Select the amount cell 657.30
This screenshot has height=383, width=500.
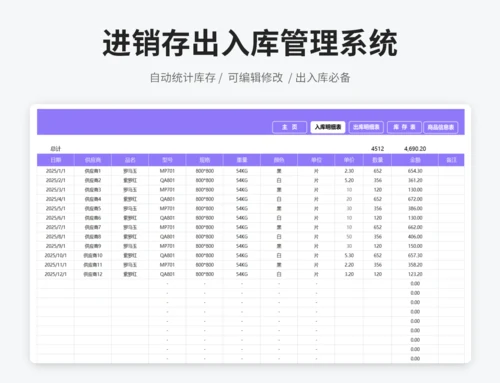click(x=415, y=255)
